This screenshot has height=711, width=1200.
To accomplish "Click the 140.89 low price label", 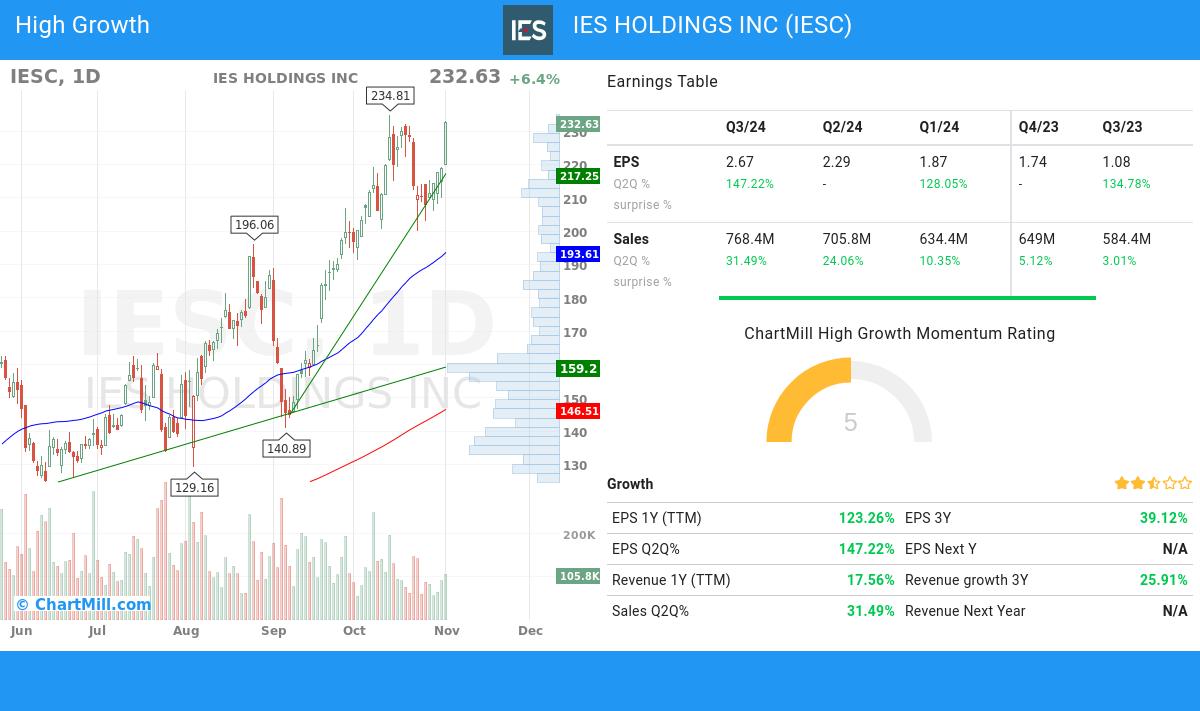I will pyautogui.click(x=286, y=448).
